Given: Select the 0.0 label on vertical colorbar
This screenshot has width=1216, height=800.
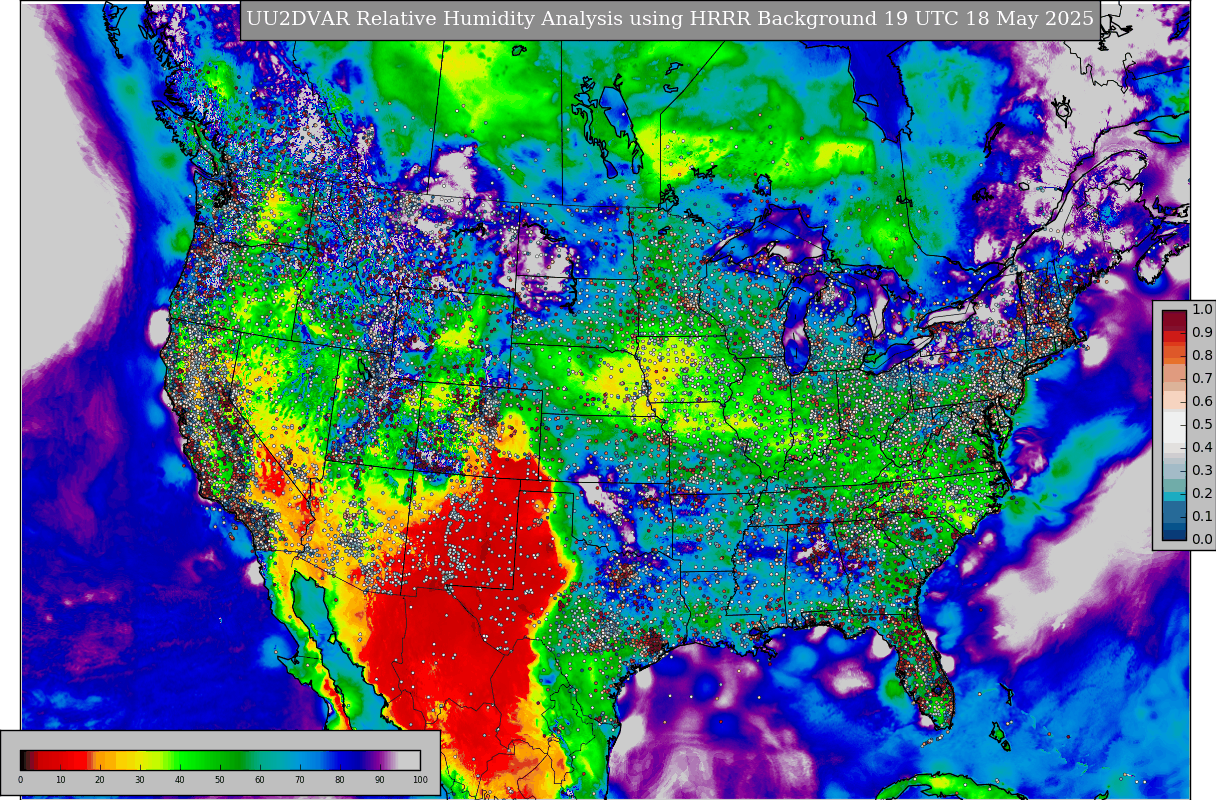Looking at the screenshot, I should click(x=1202, y=540).
